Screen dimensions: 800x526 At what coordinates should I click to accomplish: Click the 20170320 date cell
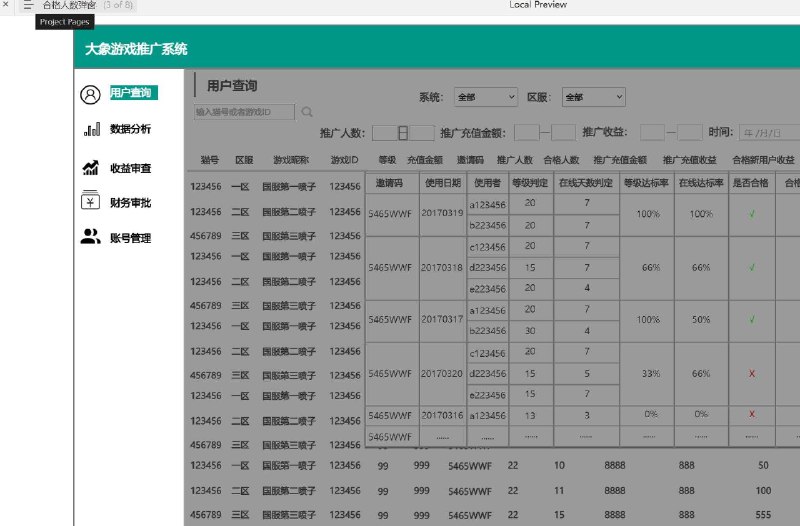pos(442,373)
